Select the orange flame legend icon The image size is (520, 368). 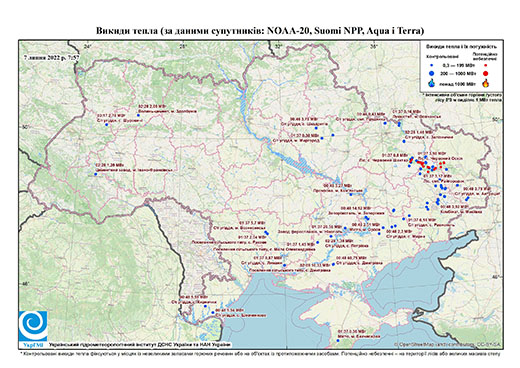pos(486,83)
